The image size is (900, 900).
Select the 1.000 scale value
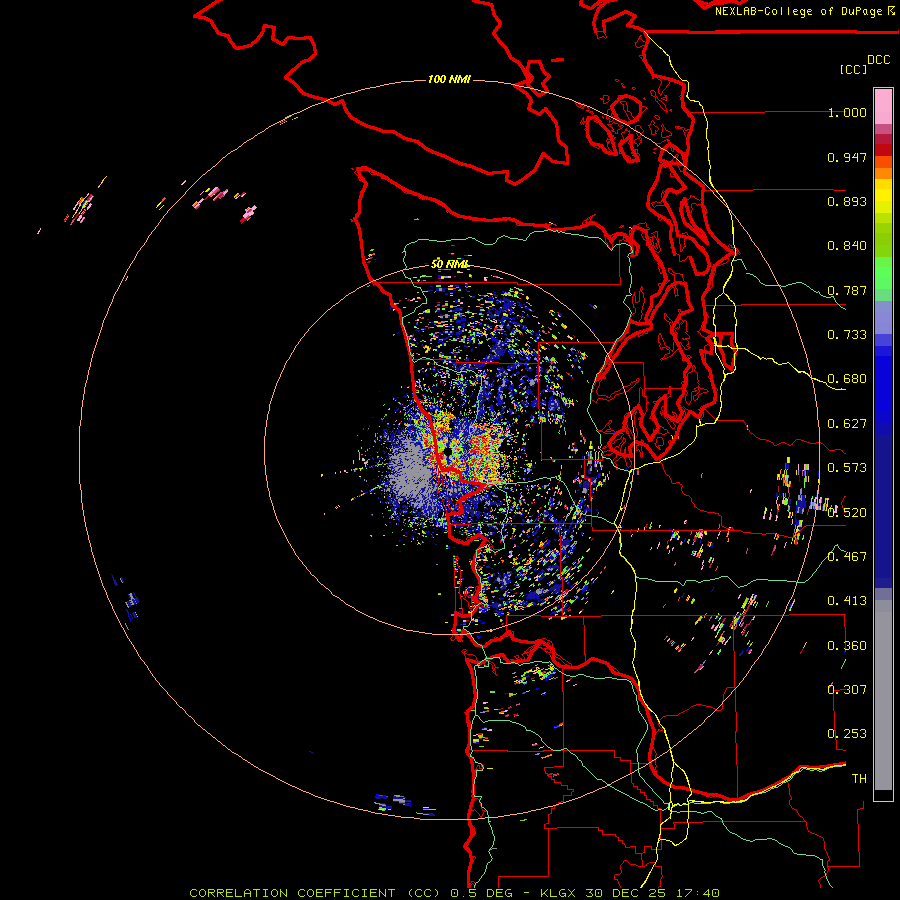pyautogui.click(x=847, y=112)
